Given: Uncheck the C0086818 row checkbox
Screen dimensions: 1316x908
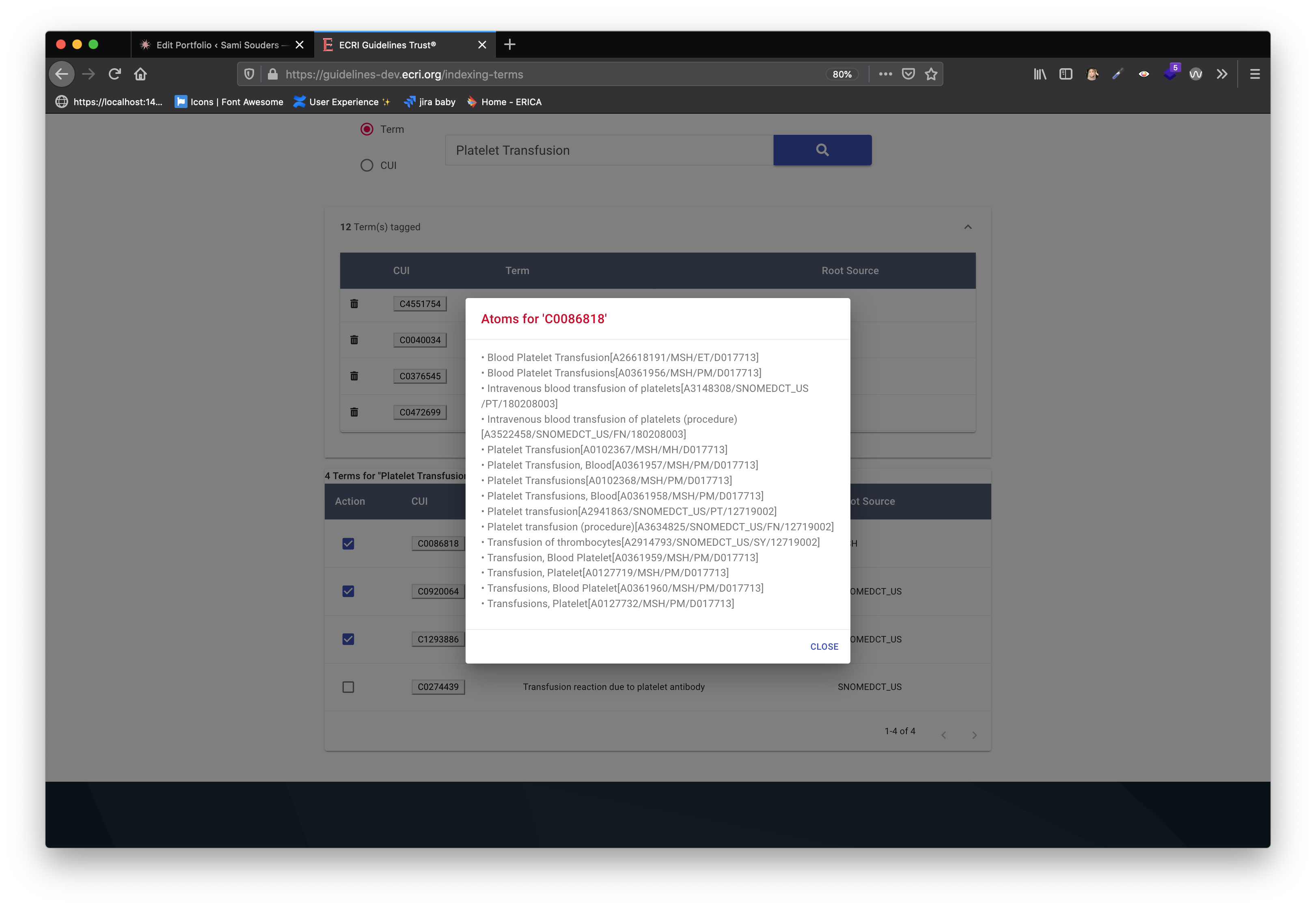Looking at the screenshot, I should coord(348,543).
